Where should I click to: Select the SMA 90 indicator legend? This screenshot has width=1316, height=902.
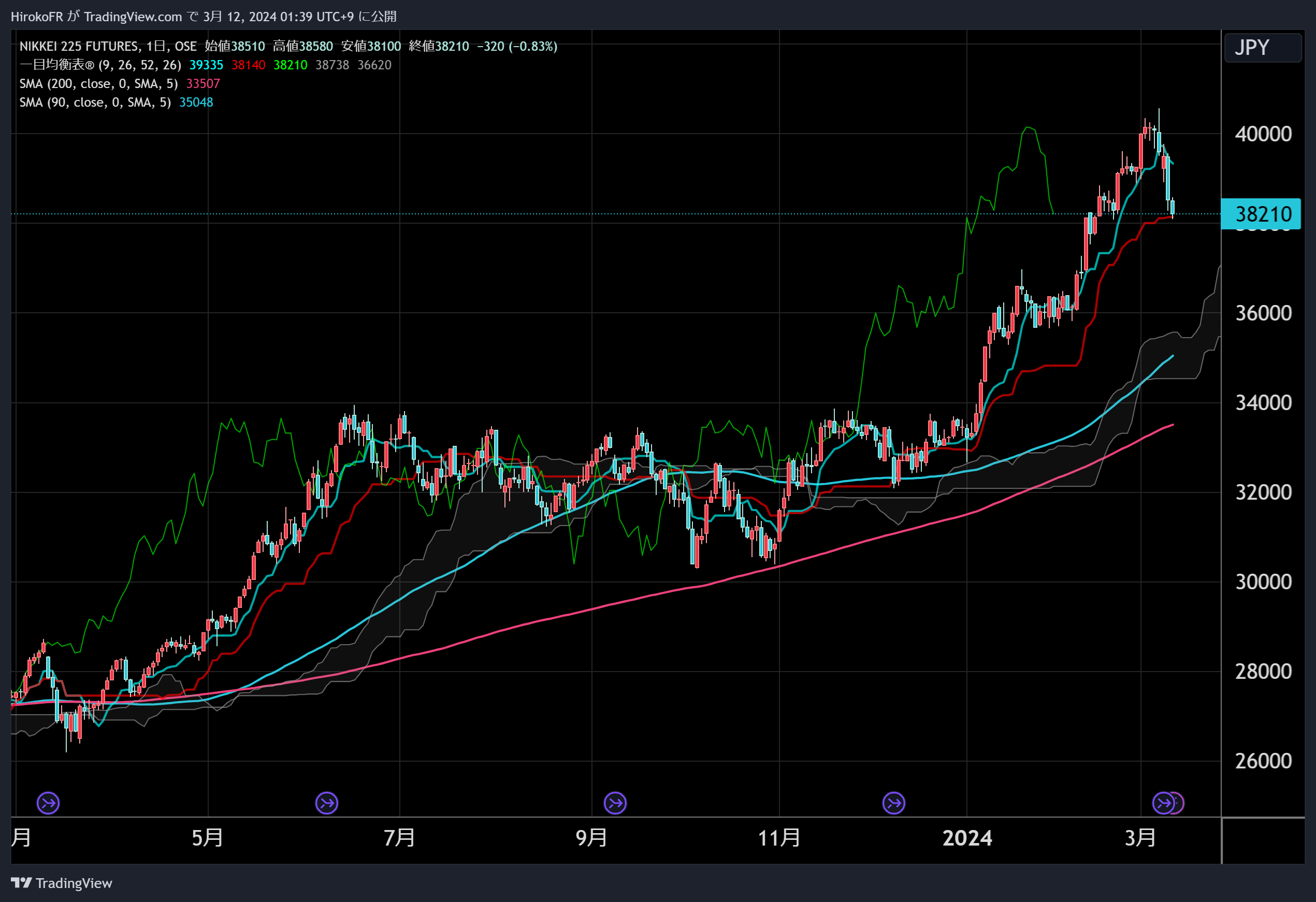(95, 103)
